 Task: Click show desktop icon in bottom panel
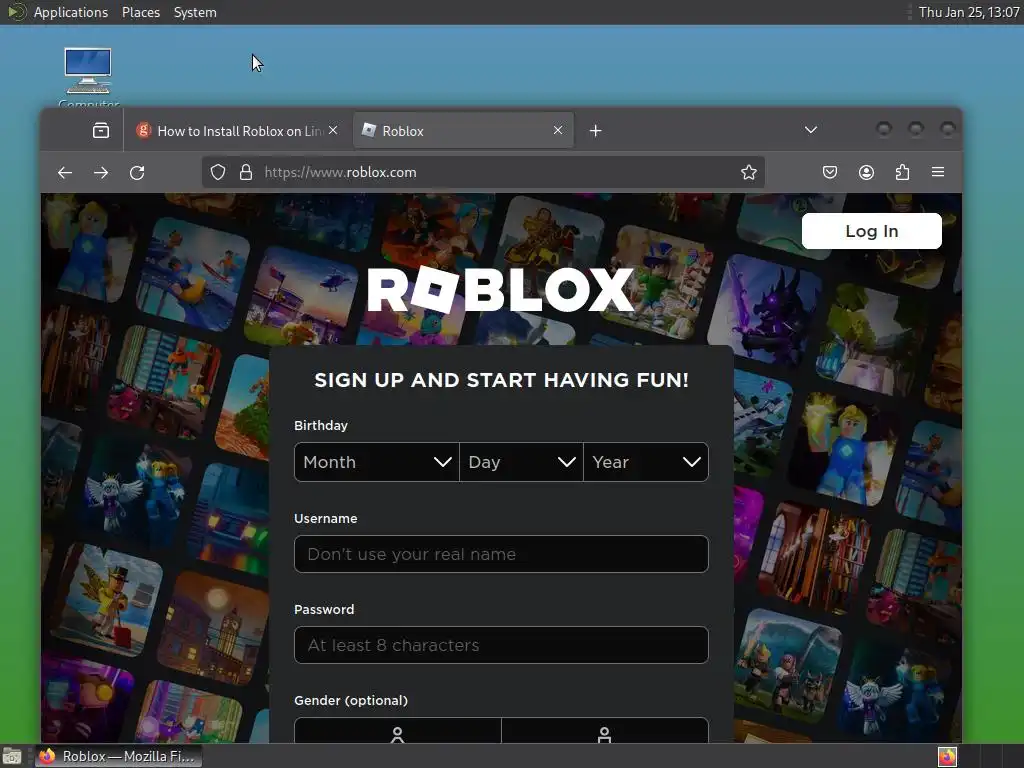(x=12, y=756)
